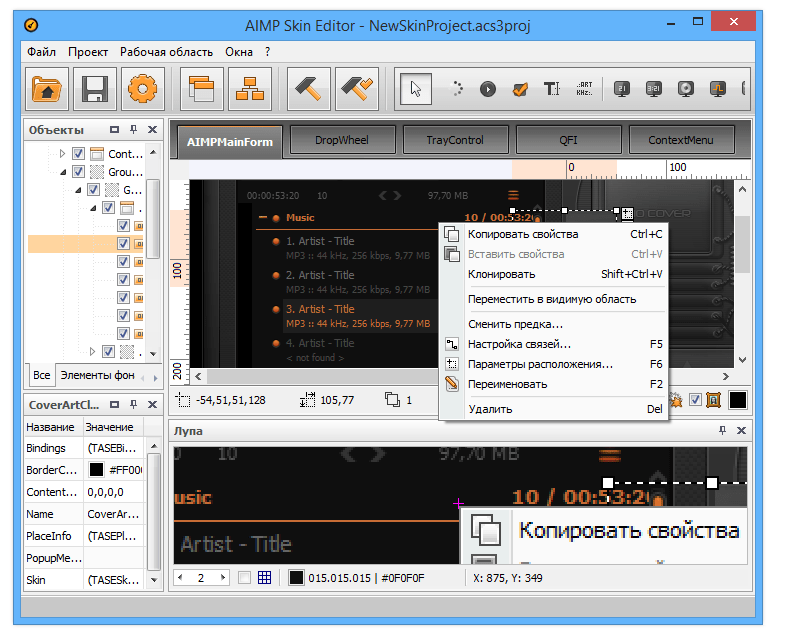The image size is (787, 640).
Task: Toggle the empty checkbox in Лупа toolbar
Action: click(x=244, y=578)
